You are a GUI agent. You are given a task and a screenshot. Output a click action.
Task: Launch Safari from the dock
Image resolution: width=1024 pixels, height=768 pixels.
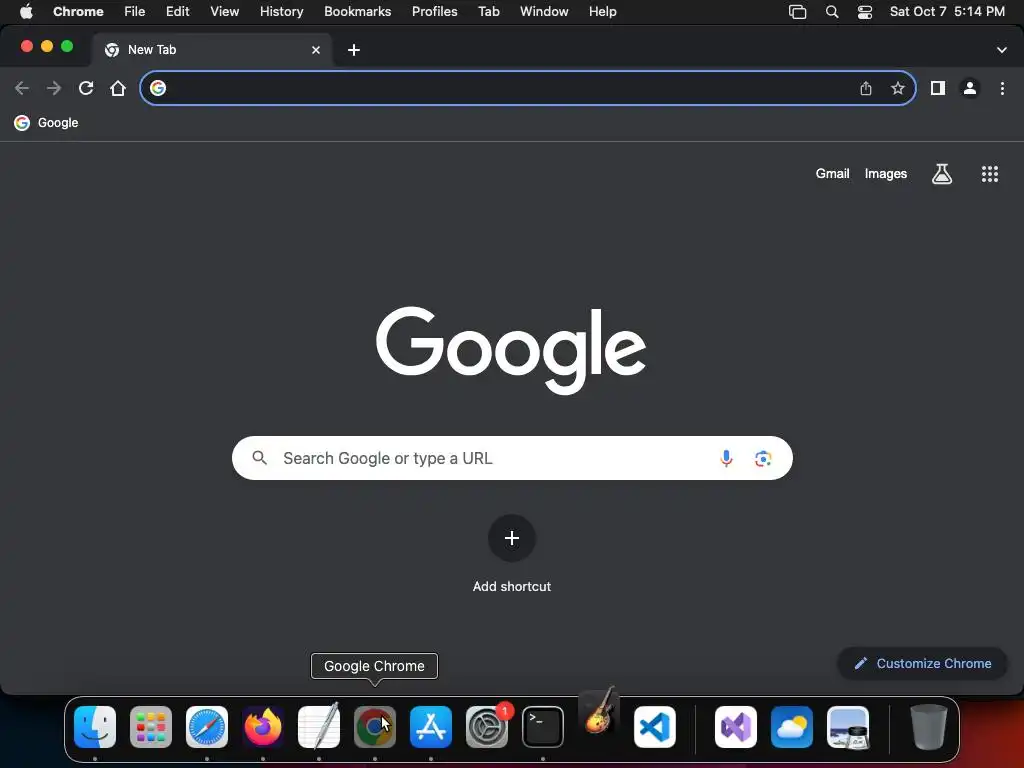(x=207, y=727)
